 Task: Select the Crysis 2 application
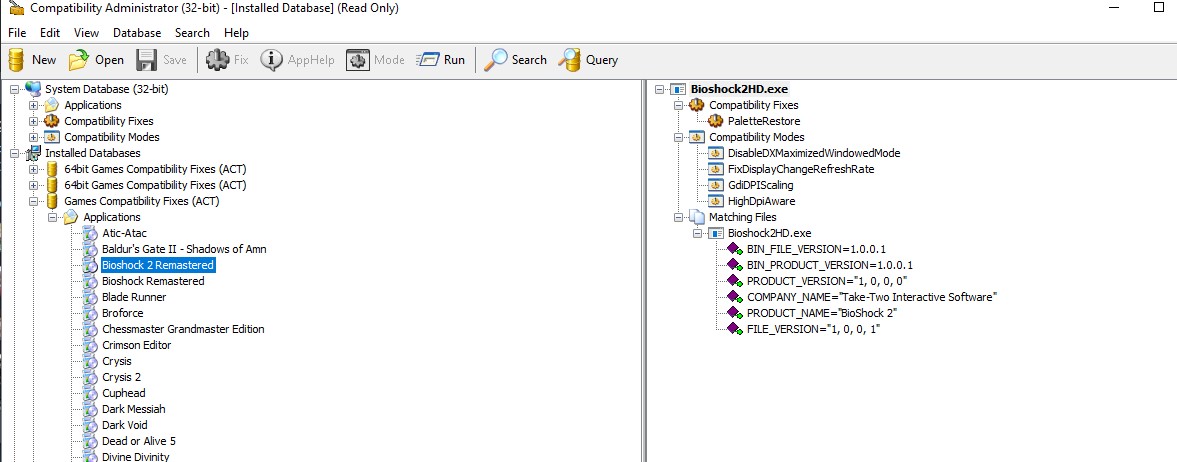[122, 377]
